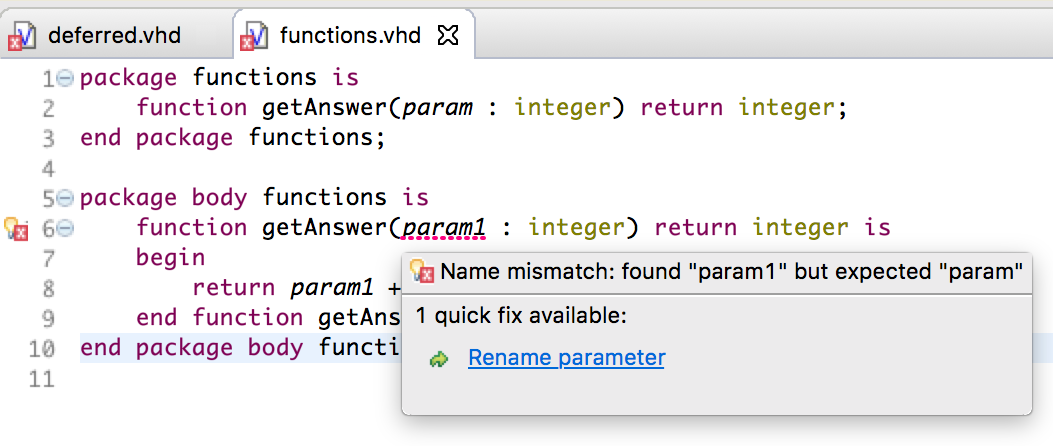Close the functions.vhd tab
1053x446 pixels.
click(448, 35)
